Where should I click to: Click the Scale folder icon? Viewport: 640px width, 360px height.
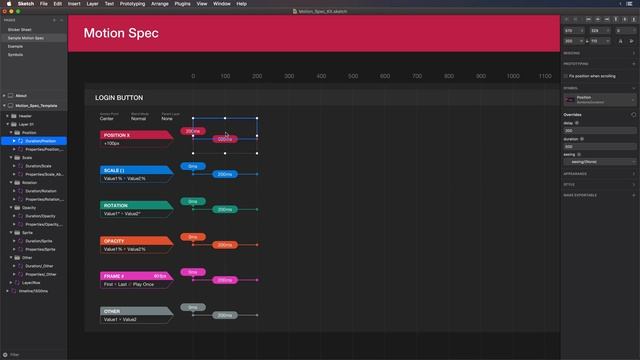[17, 158]
